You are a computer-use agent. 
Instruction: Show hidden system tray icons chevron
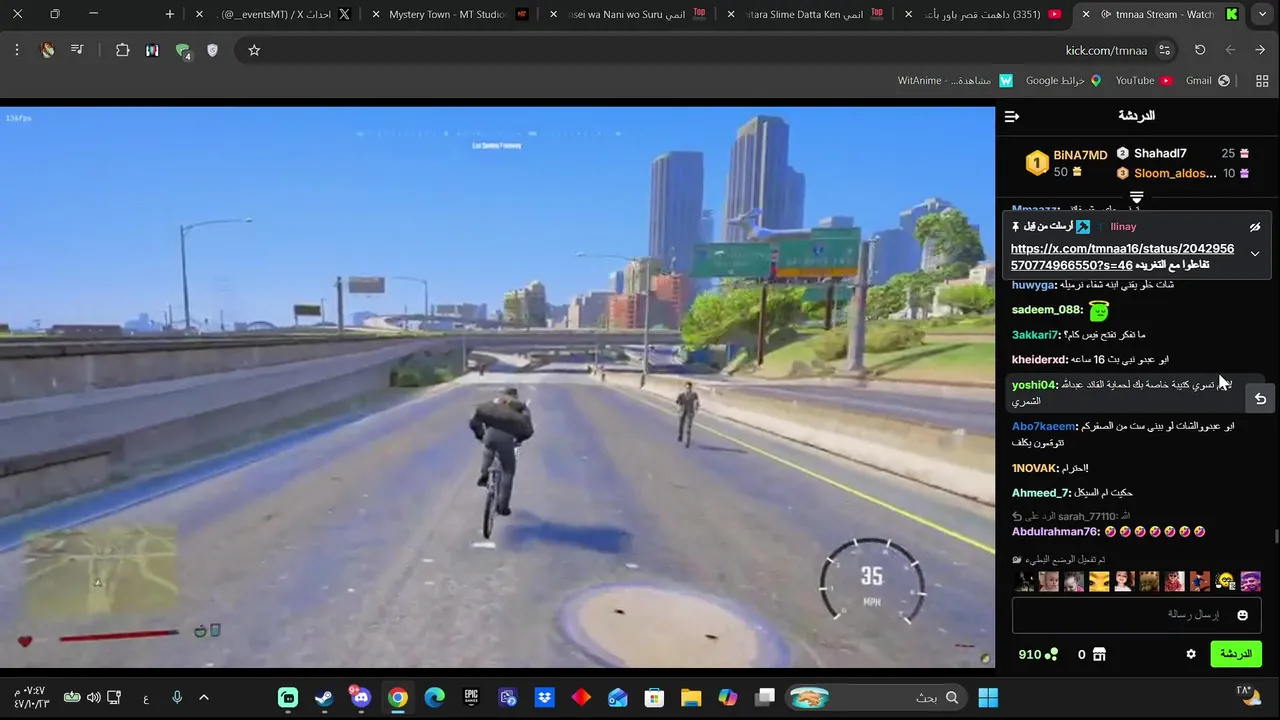click(204, 697)
